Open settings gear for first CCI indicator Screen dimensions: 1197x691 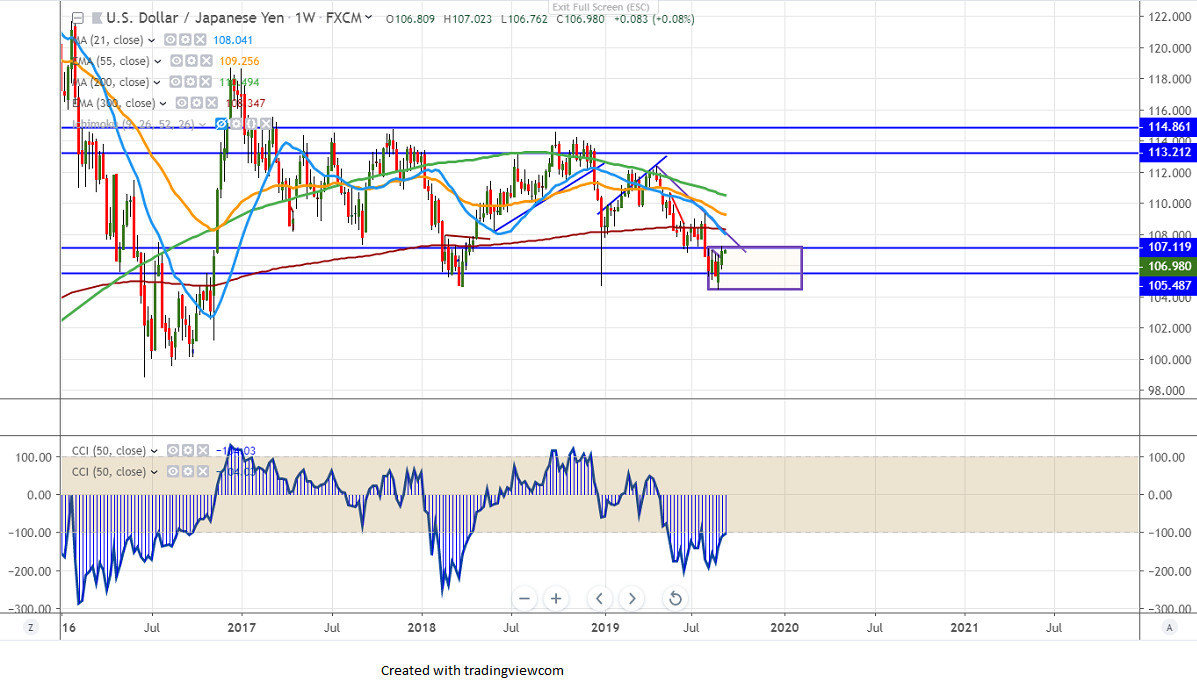point(186,451)
